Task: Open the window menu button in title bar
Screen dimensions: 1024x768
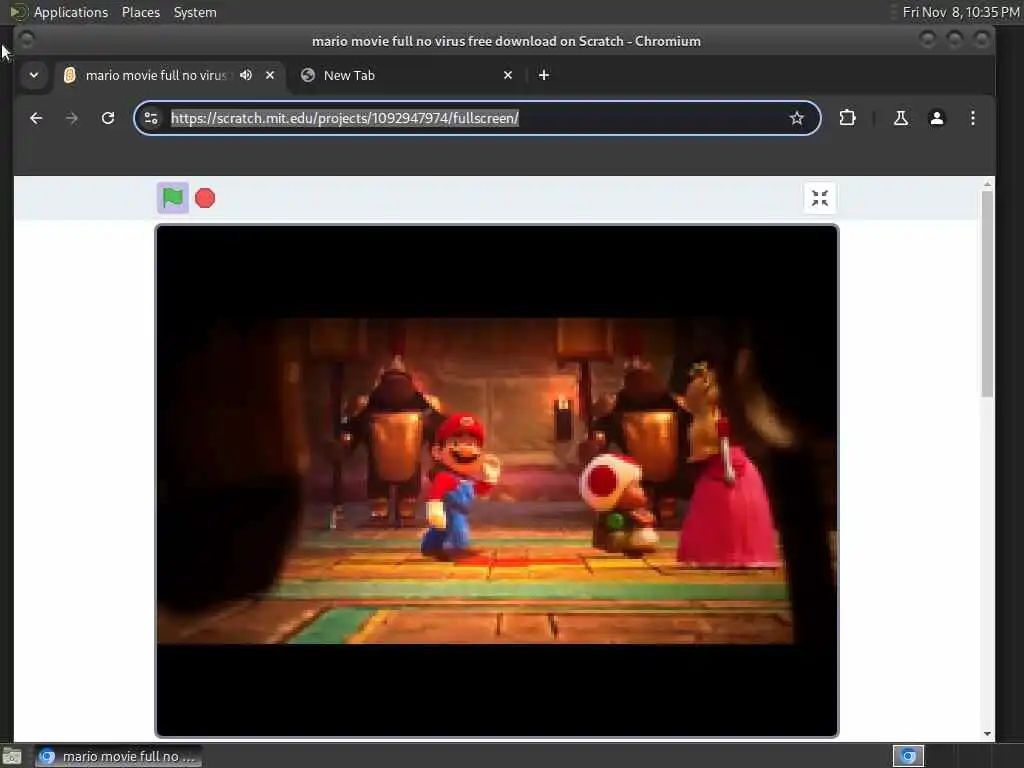Action: pyautogui.click(x=26, y=40)
